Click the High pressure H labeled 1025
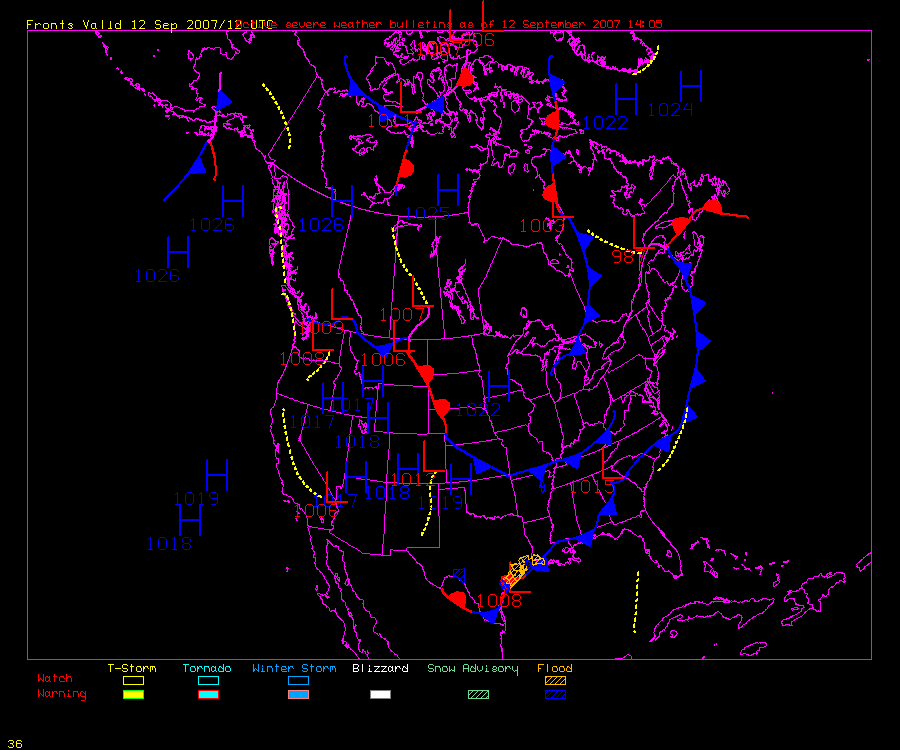900x750 pixels. [x=447, y=189]
